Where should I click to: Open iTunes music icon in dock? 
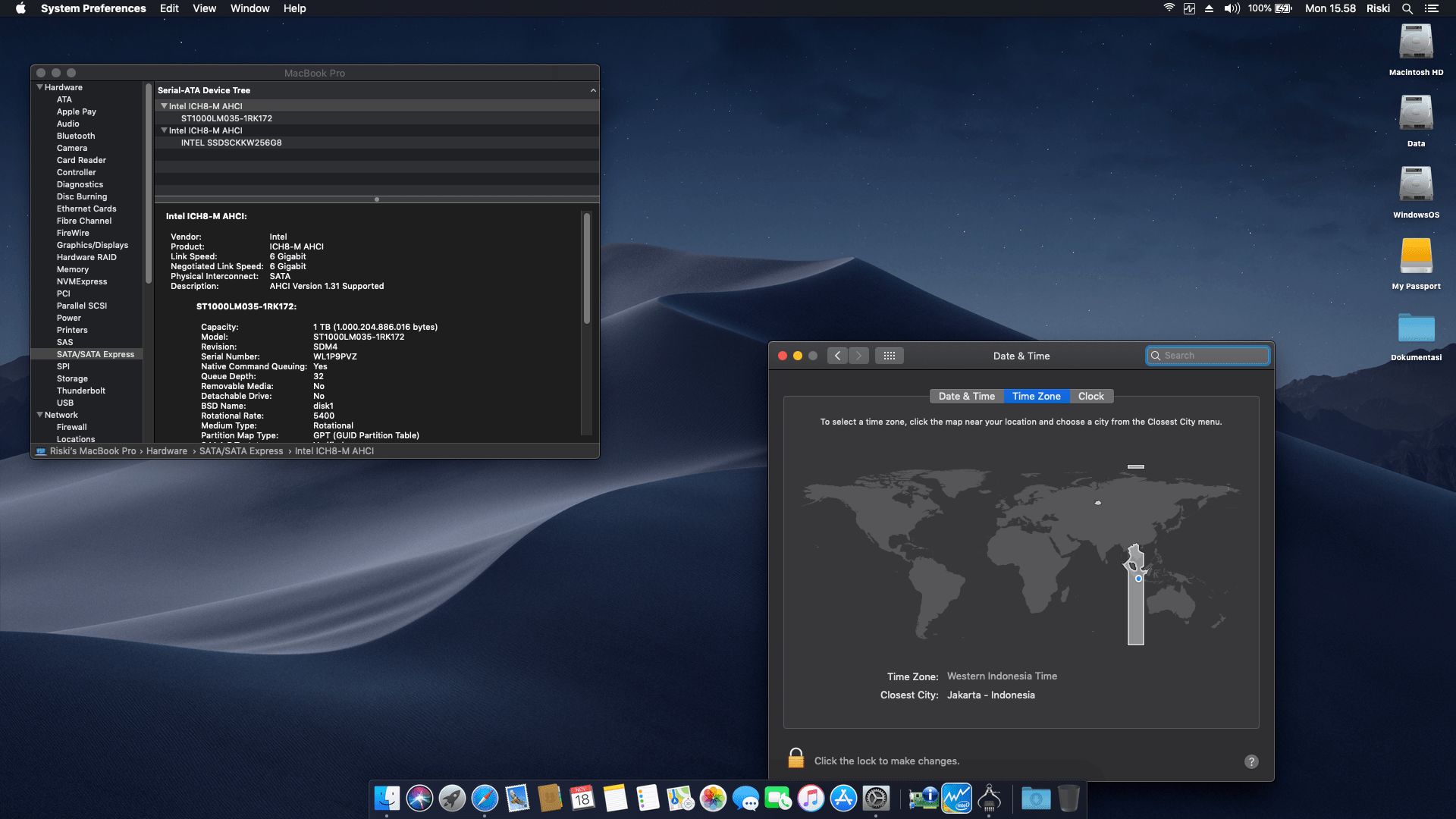click(811, 798)
